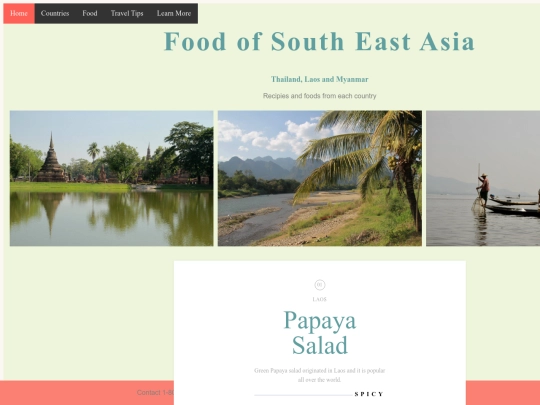Open the temple and pond photo

tap(112, 178)
